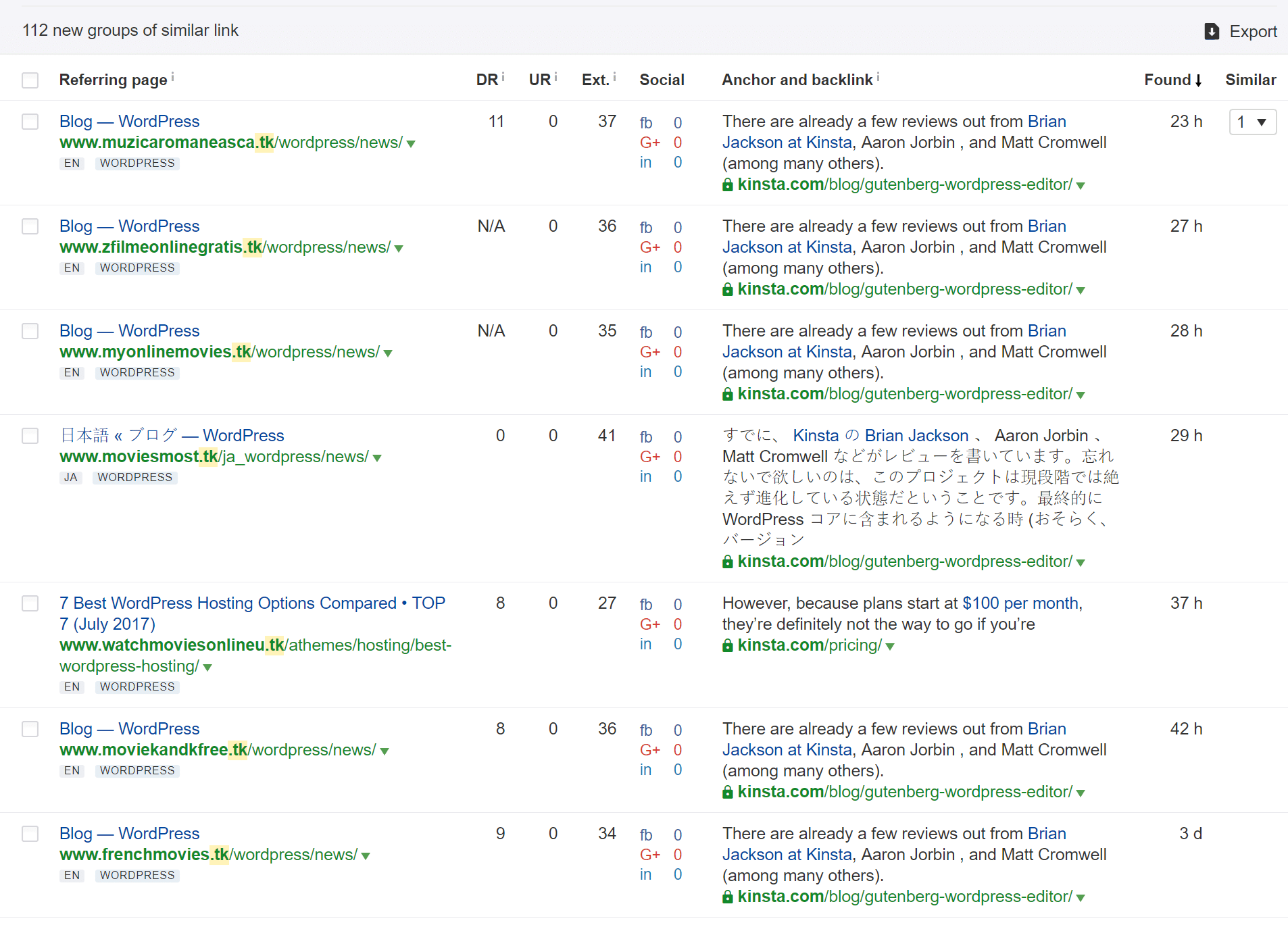
Task: Click the fb icon on the Japanese blog row
Action: [646, 437]
